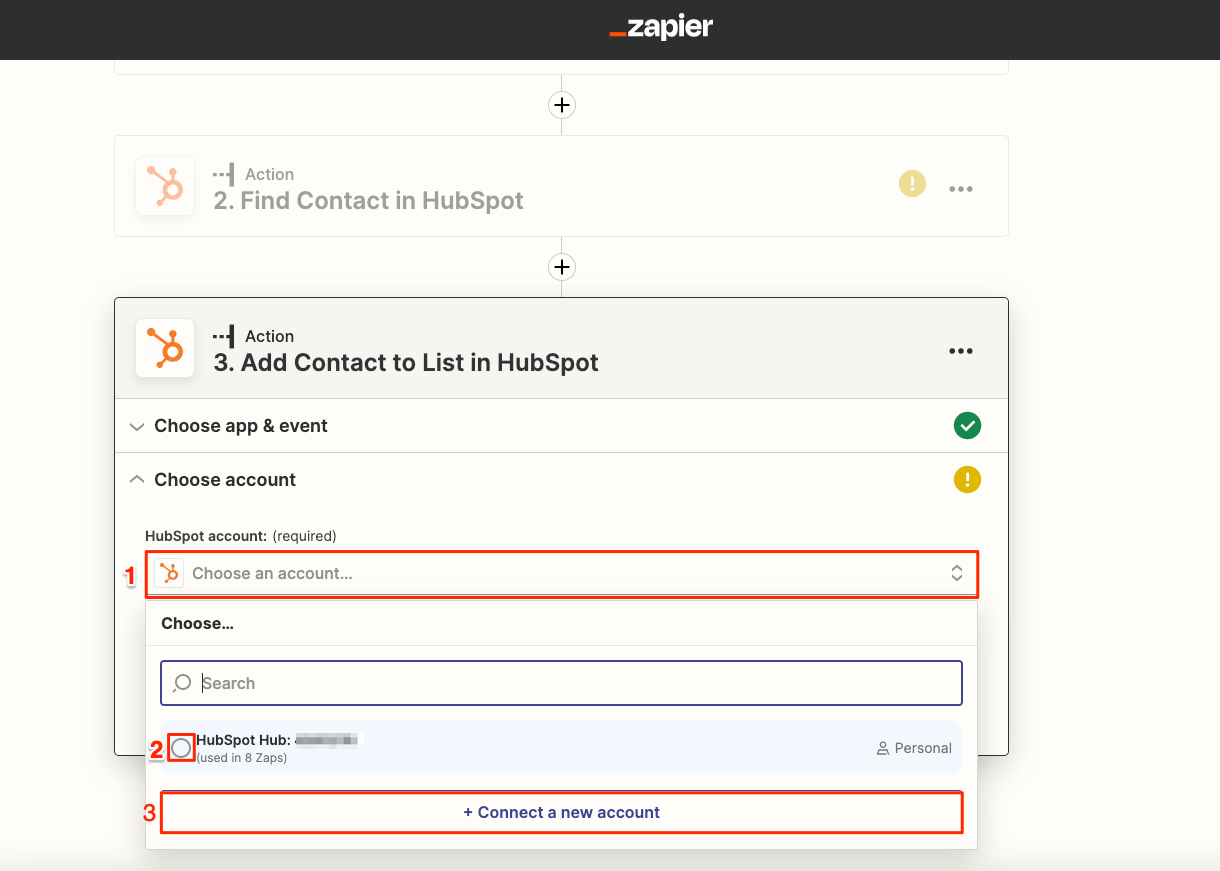
Task: Click the search magnifier icon
Action: click(182, 683)
